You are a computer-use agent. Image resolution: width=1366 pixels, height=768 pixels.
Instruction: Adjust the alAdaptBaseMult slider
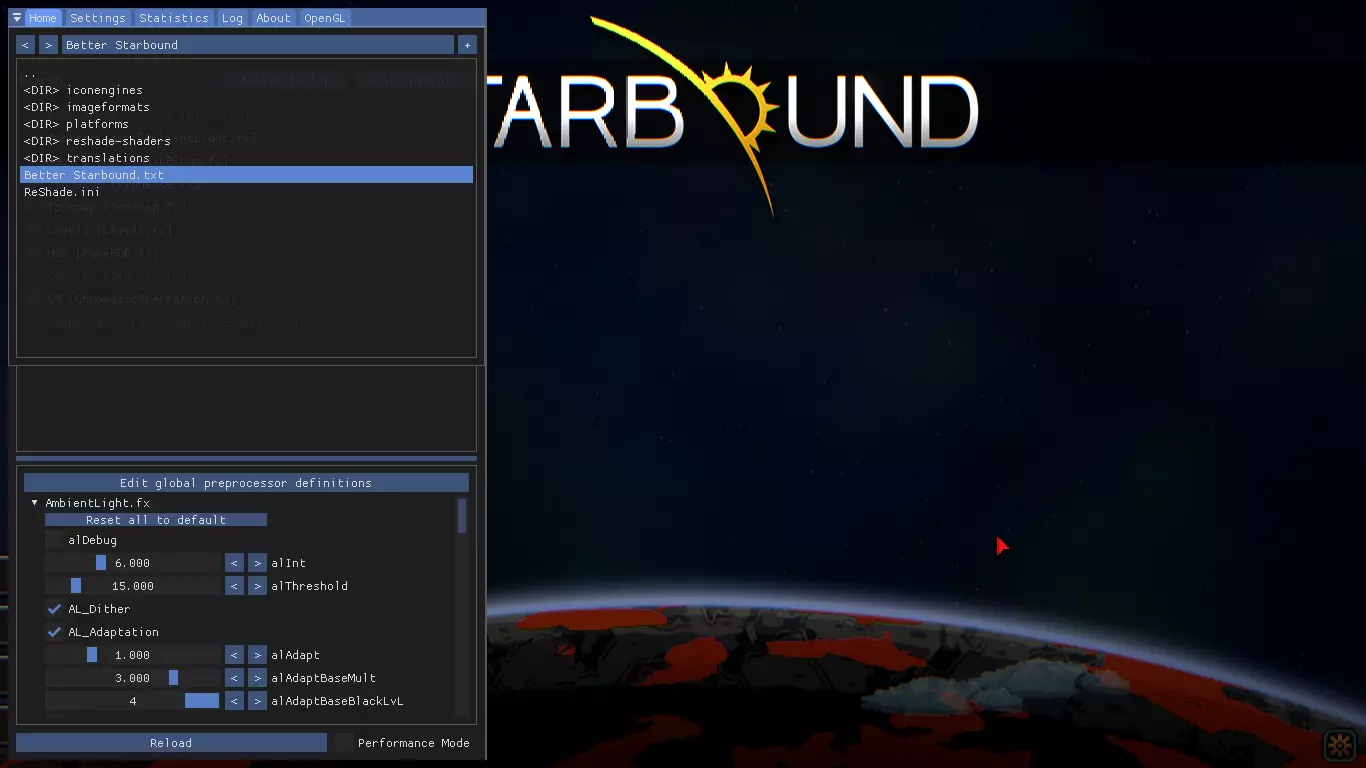(132, 678)
